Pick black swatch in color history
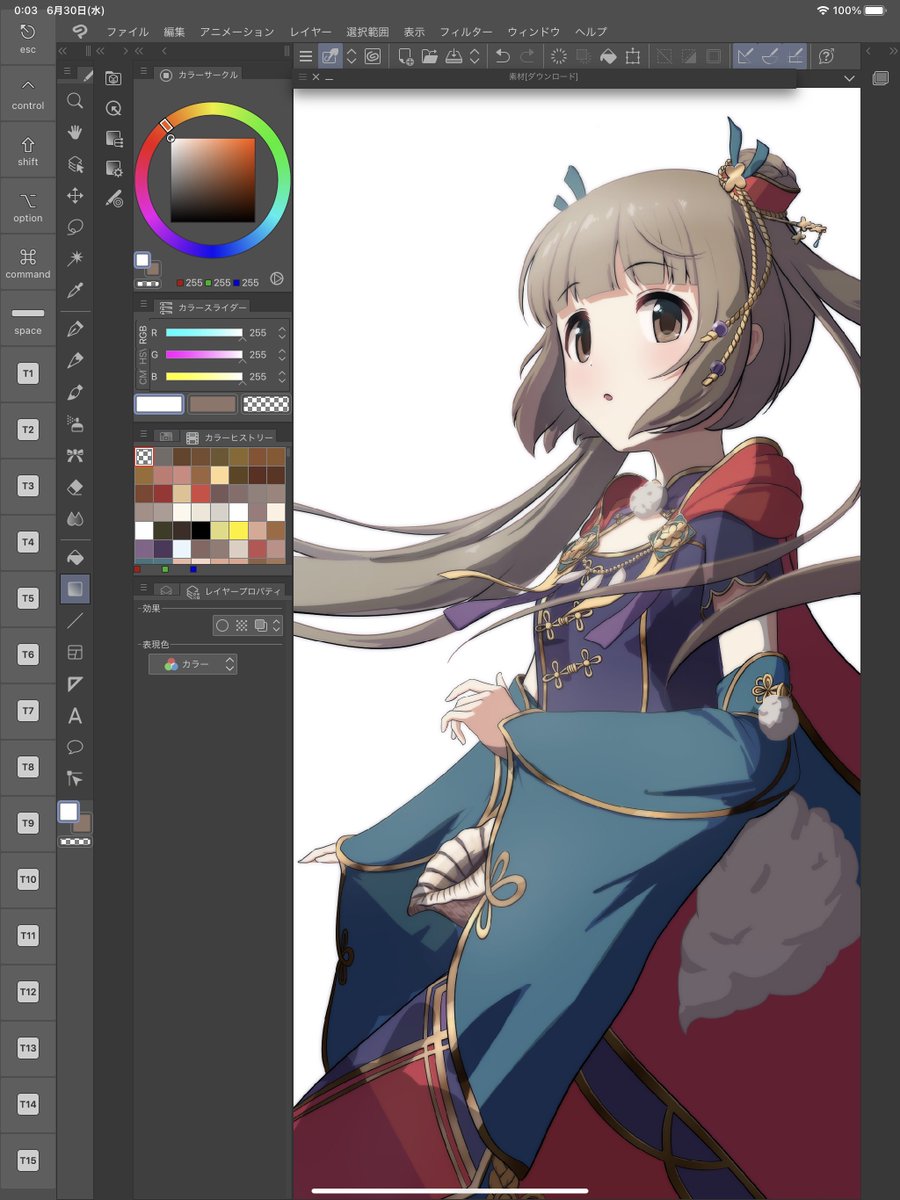This screenshot has height=1200, width=900. coord(201,530)
